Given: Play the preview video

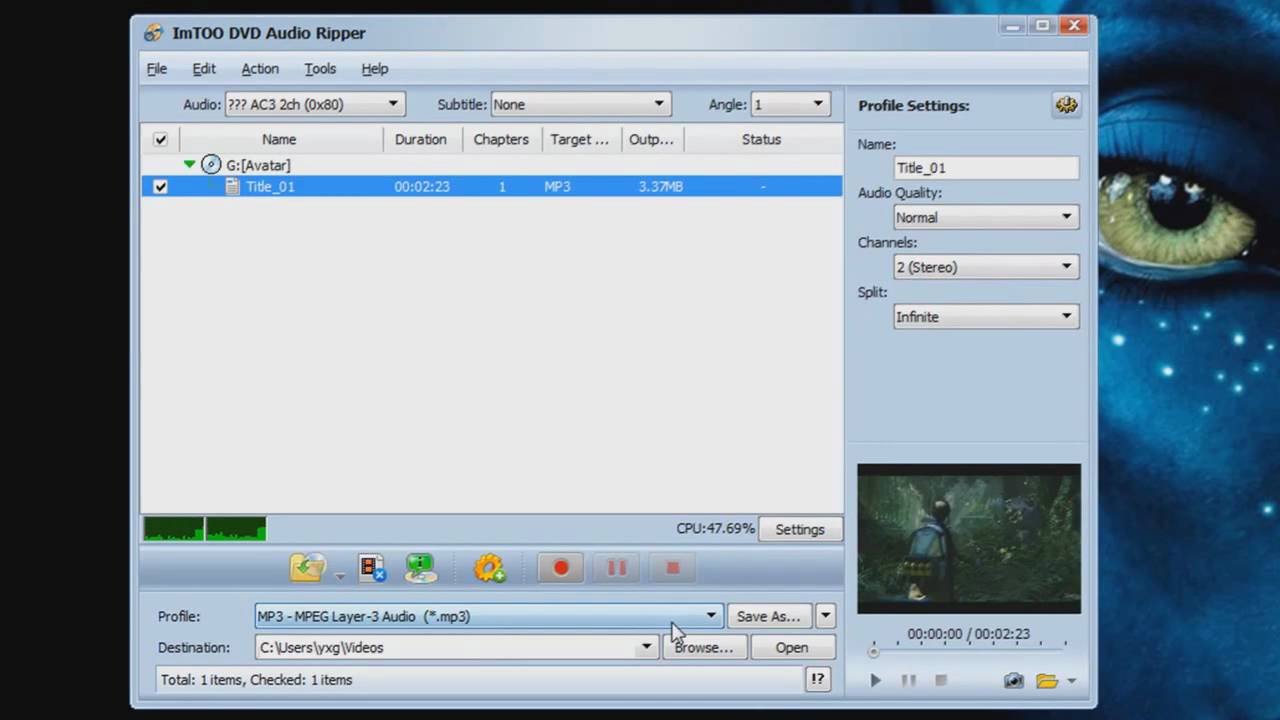Looking at the screenshot, I should [x=875, y=680].
